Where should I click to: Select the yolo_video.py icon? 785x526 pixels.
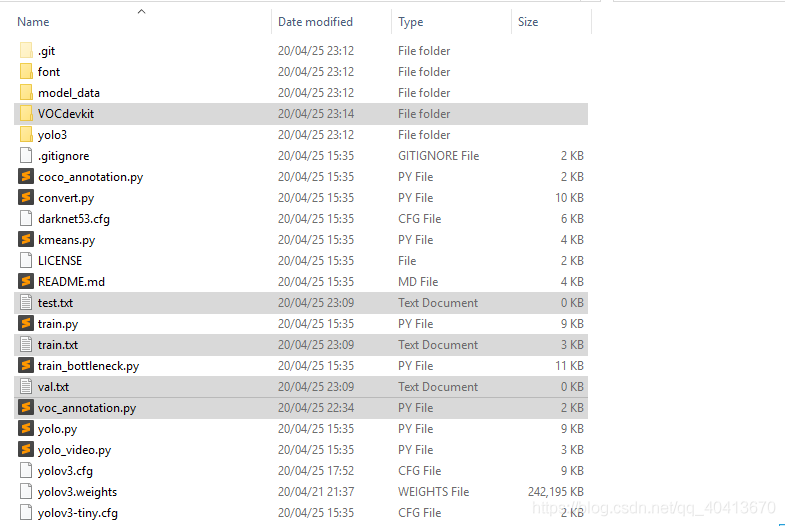(26, 450)
